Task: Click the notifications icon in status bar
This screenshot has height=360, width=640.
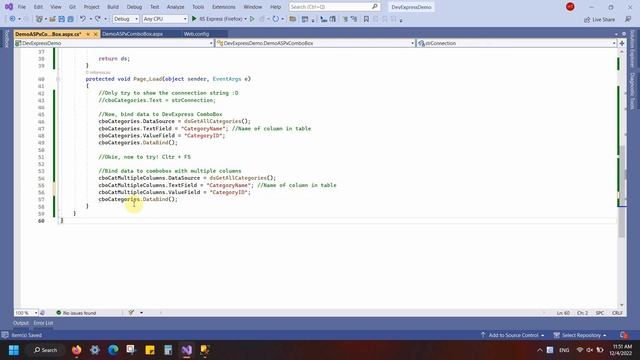Action: pyautogui.click(x=623, y=335)
